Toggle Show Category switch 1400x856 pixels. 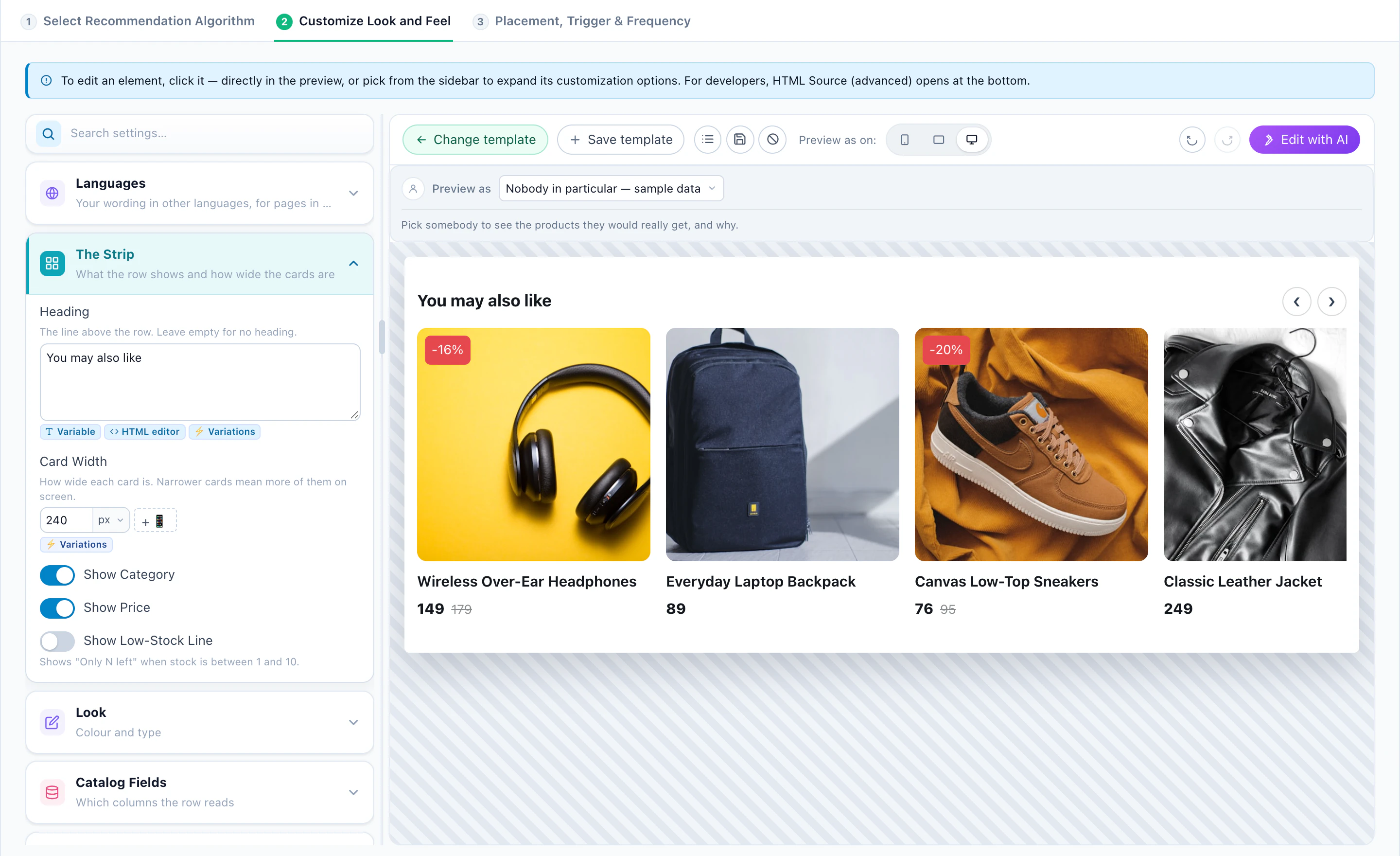(57, 575)
